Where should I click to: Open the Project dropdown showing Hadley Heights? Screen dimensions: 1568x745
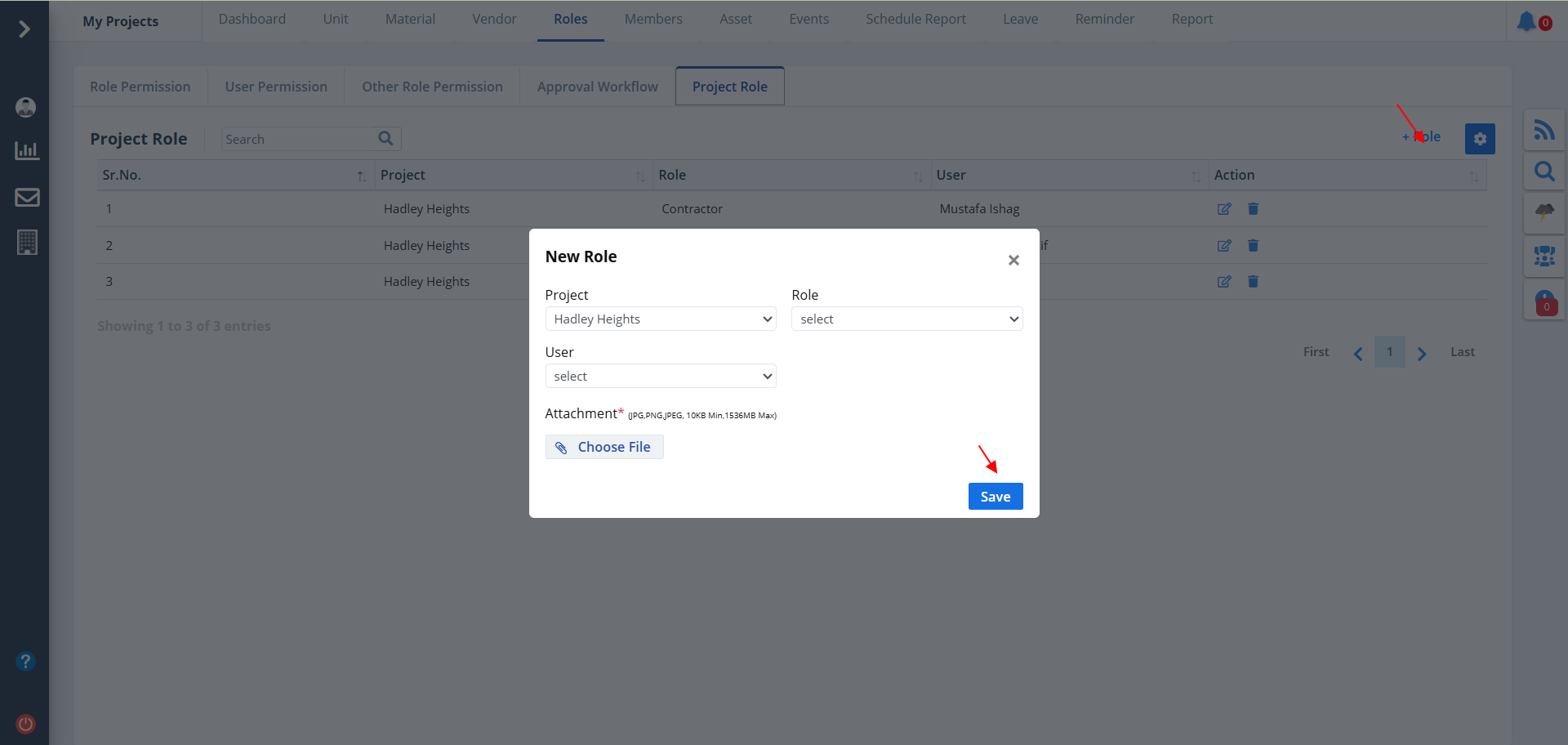click(660, 319)
